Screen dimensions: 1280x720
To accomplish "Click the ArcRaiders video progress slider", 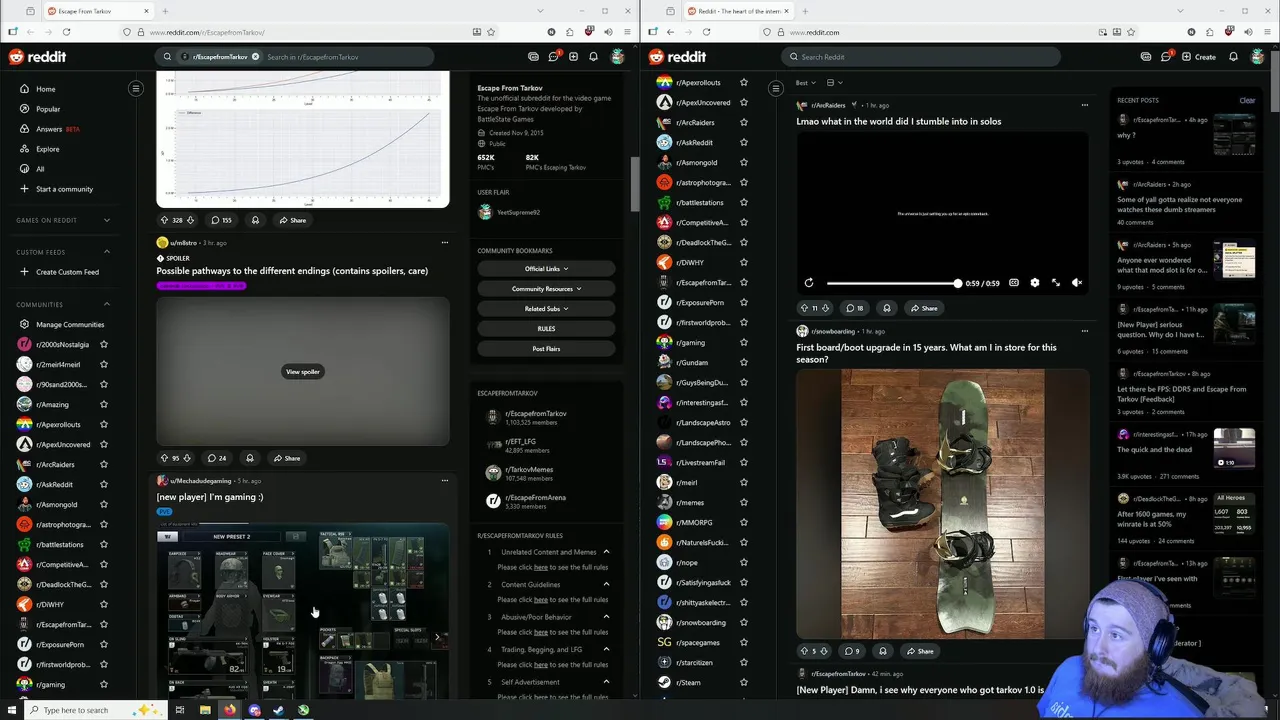I will [893, 283].
